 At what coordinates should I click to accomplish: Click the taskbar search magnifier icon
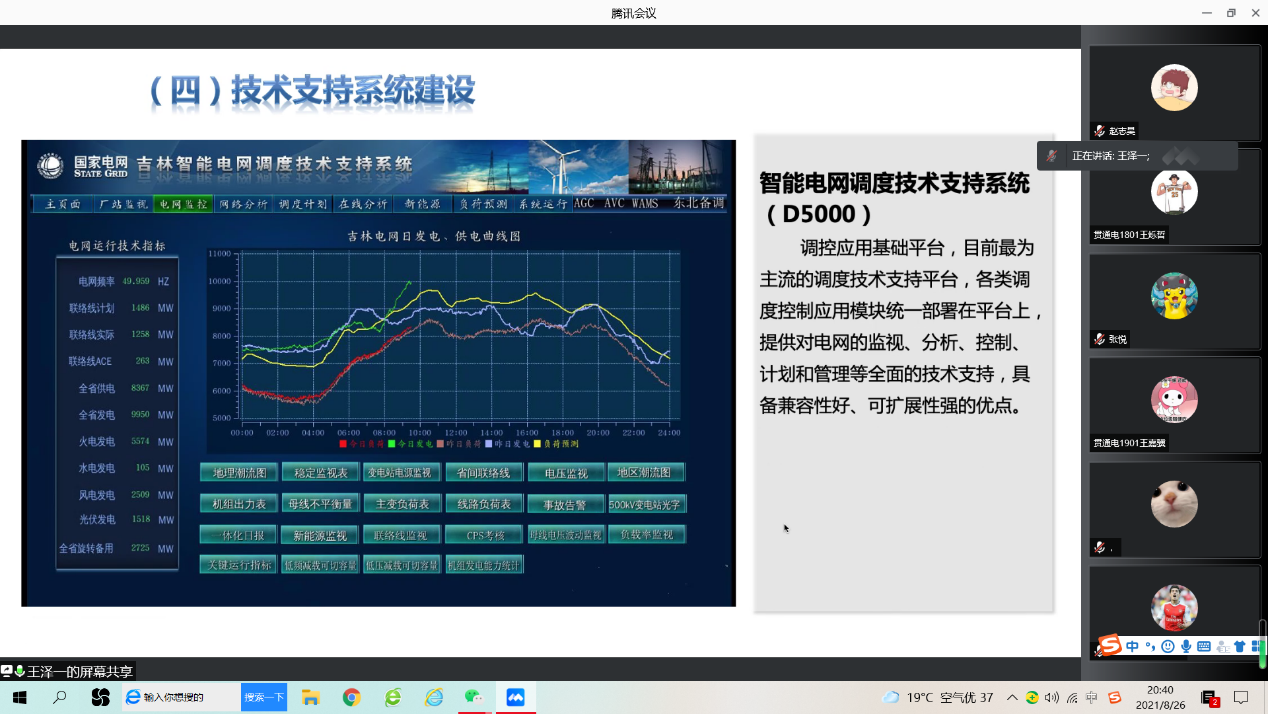pos(60,697)
